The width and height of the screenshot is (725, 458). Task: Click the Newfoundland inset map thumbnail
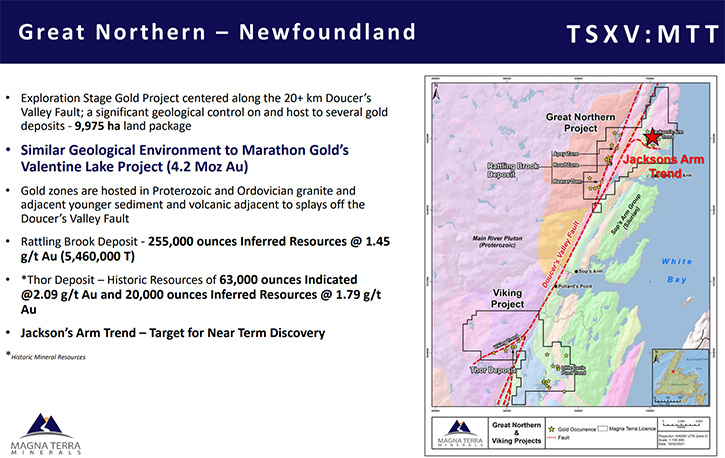click(x=680, y=377)
